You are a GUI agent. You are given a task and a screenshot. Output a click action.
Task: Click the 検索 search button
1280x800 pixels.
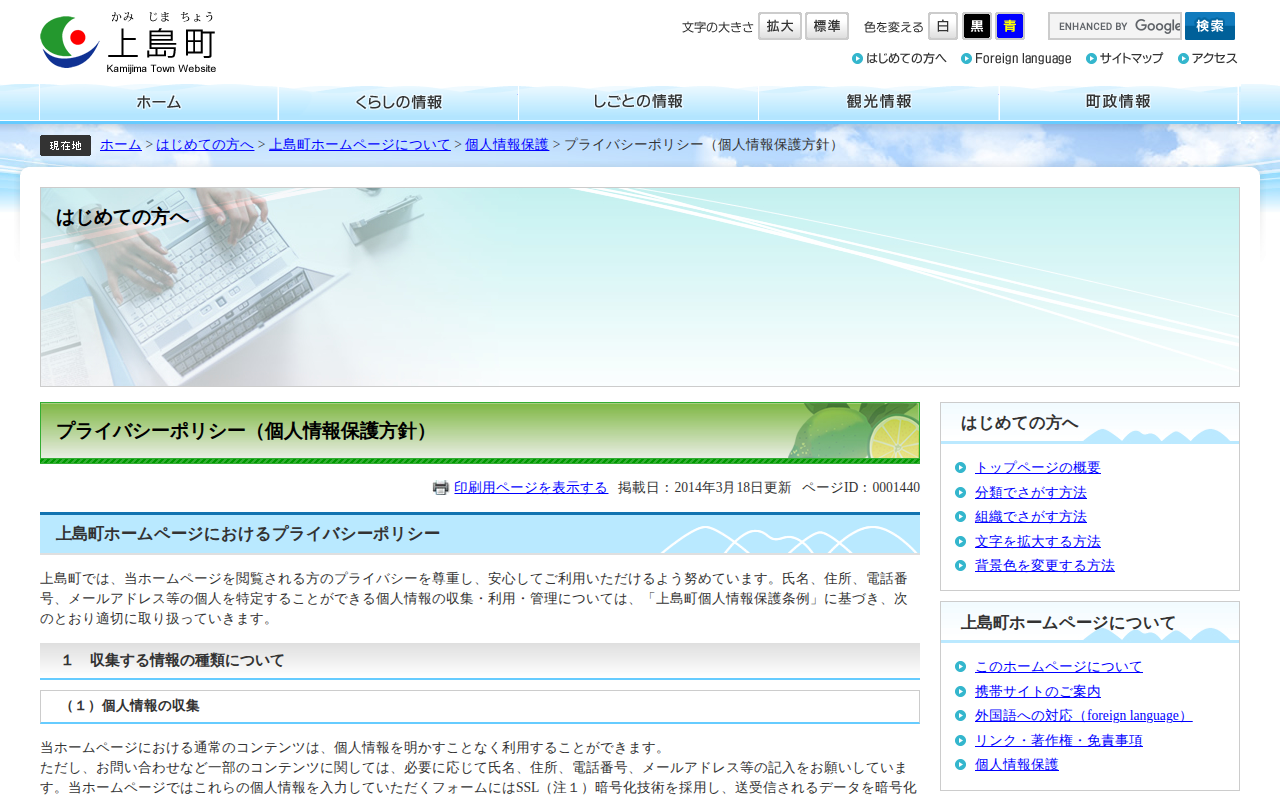[x=1210, y=26]
